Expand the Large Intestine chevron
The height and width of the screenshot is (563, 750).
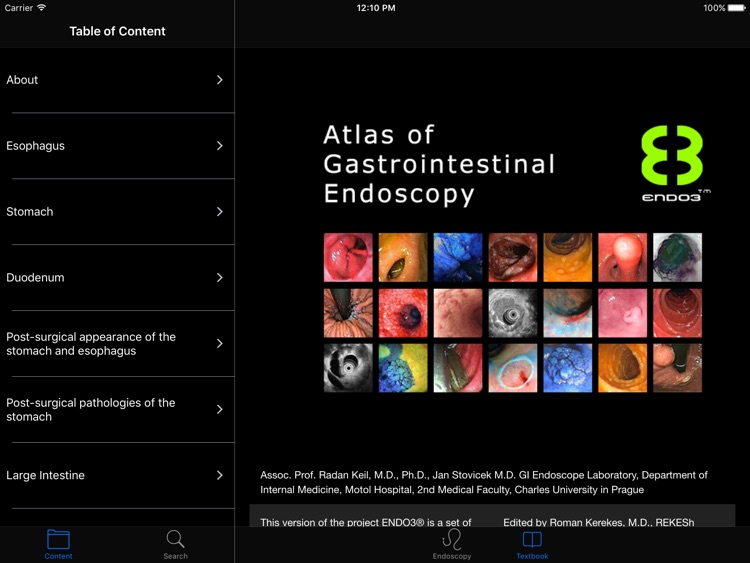tap(220, 475)
